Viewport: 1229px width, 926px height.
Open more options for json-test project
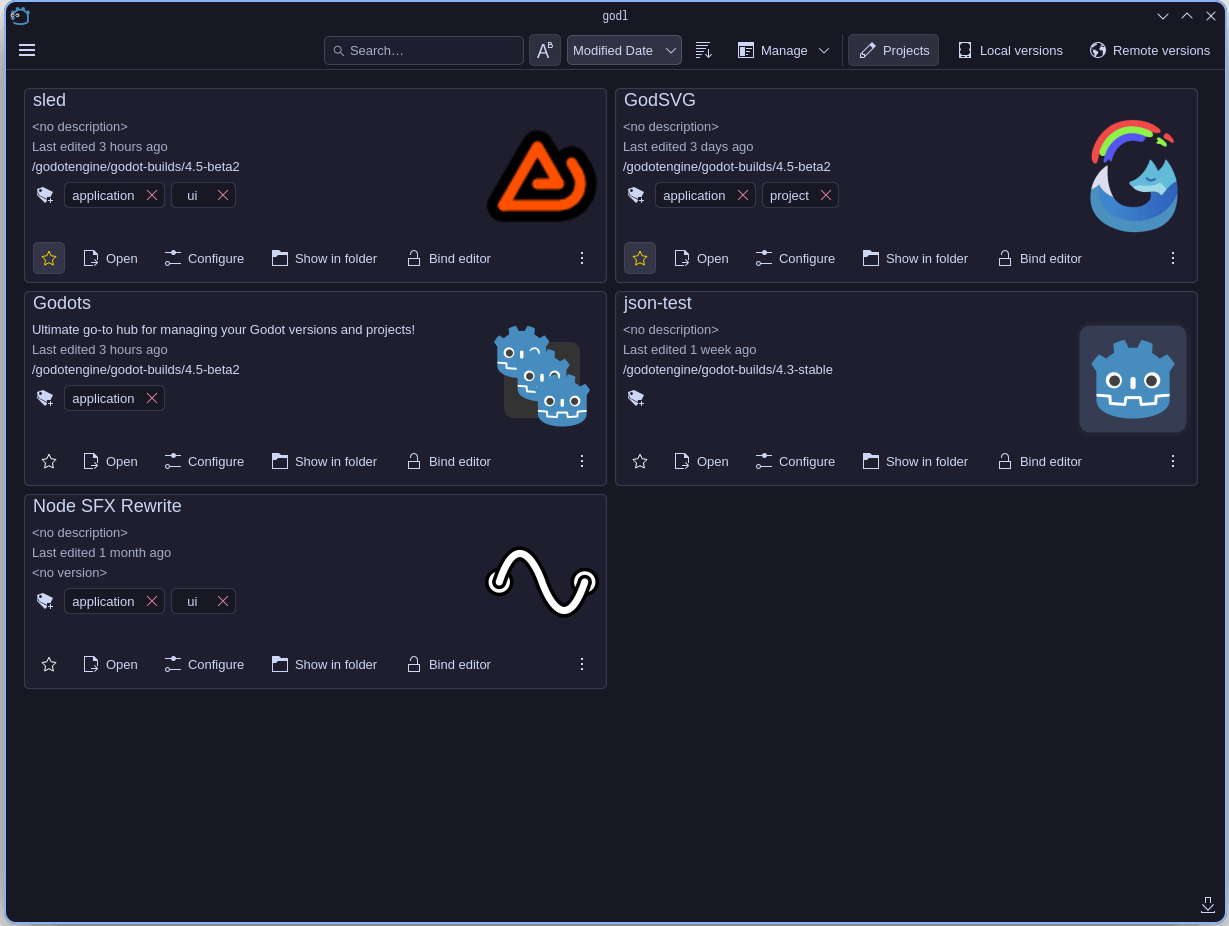1173,461
